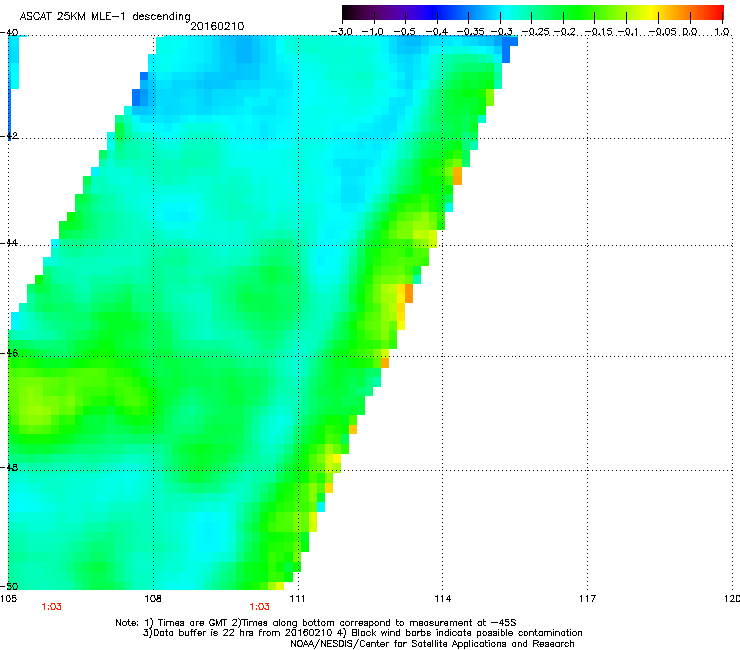The image size is (740, 650).
Task: Click the -0.2 color scale label
Action: [565, 32]
